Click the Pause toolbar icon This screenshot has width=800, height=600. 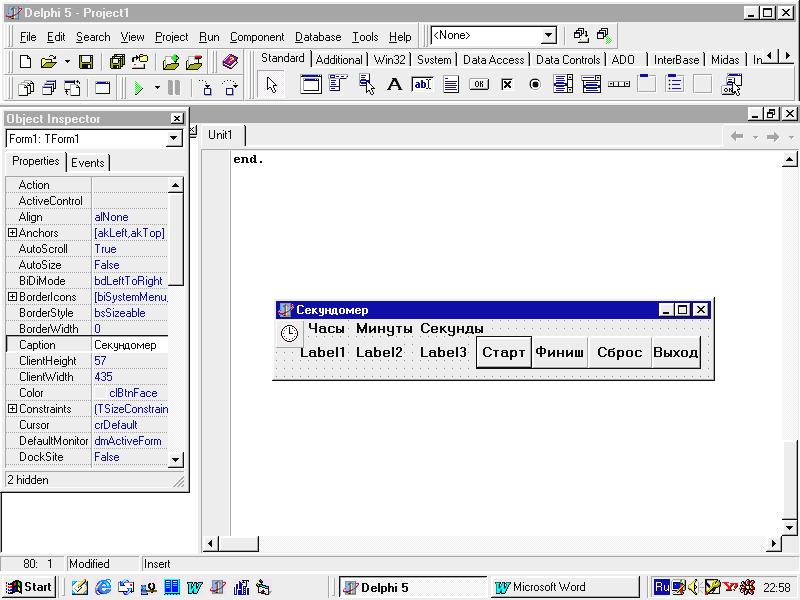click(174, 88)
